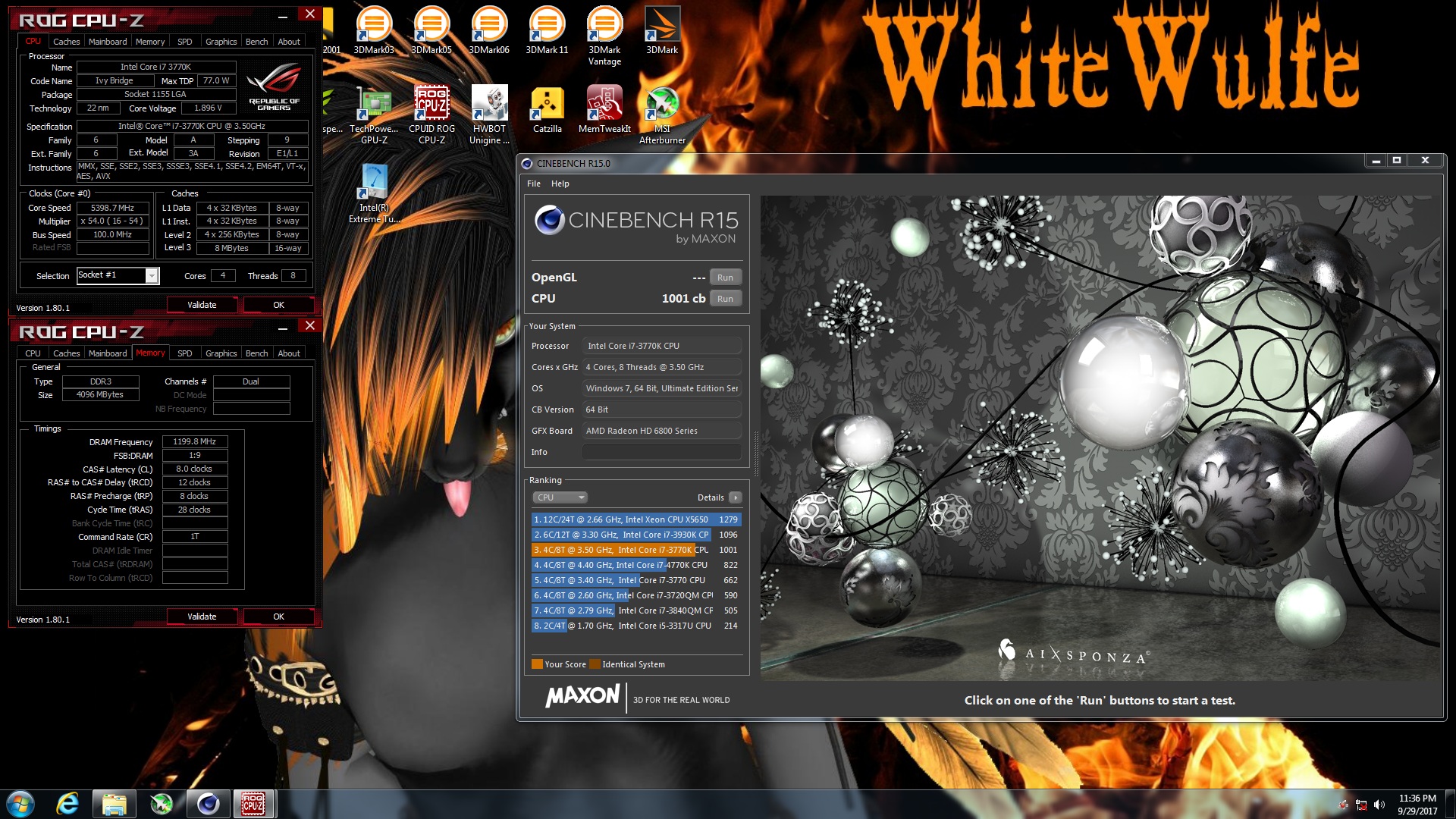Click the Core Speed 5398.7 MHz value
Image resolution: width=1456 pixels, height=819 pixels.
pyautogui.click(x=112, y=208)
